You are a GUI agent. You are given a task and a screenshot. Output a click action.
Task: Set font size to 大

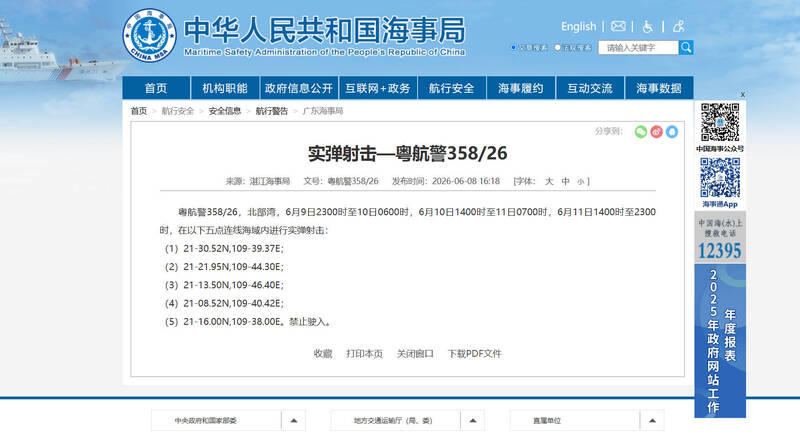[x=549, y=181]
